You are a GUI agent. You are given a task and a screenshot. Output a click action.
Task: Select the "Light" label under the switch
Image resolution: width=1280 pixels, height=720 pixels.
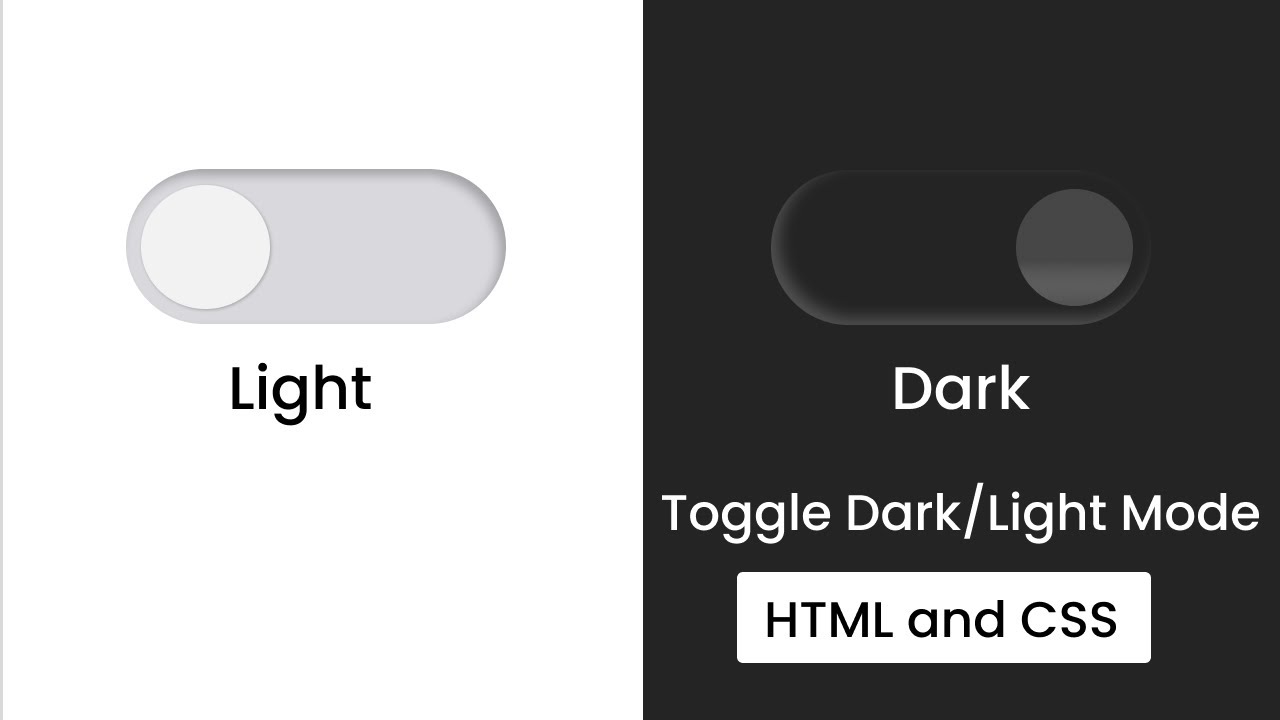pyautogui.click(x=300, y=389)
